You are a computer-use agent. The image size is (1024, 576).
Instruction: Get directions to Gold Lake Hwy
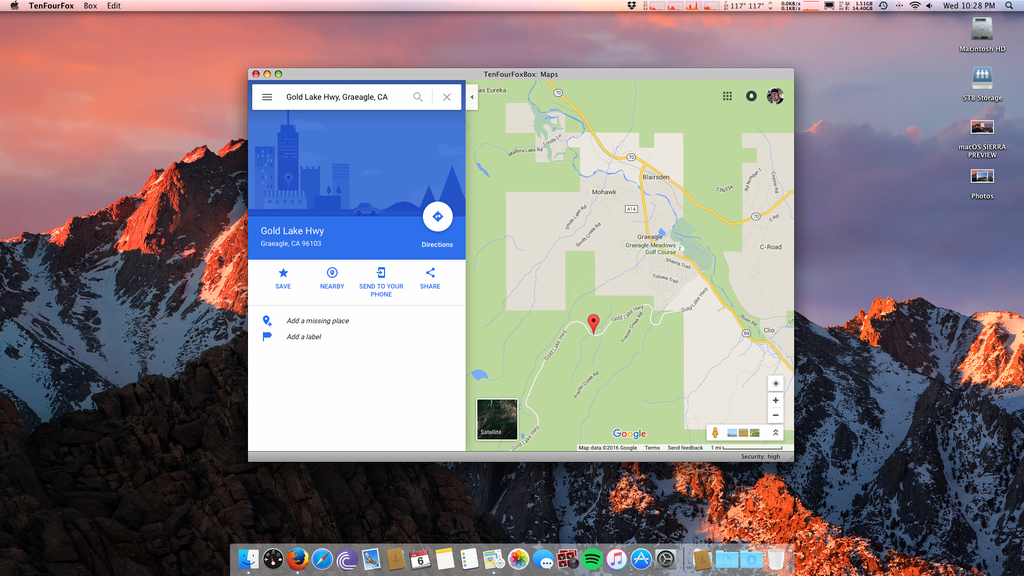(438, 217)
